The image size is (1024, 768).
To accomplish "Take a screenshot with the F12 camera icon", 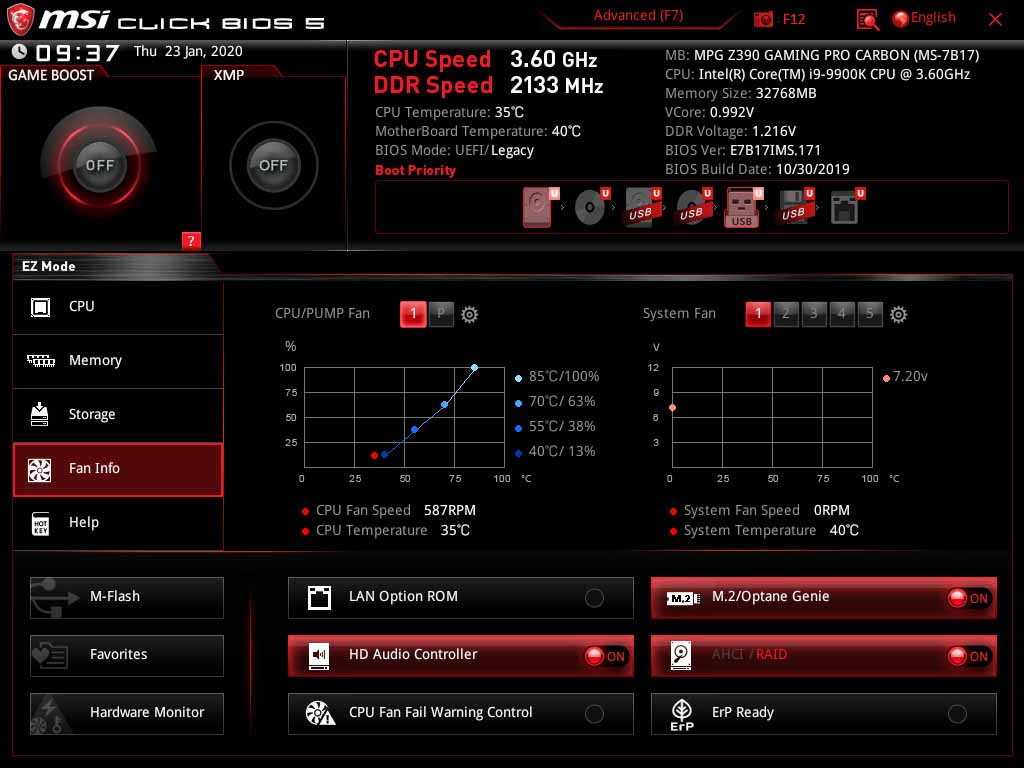I will pos(762,18).
